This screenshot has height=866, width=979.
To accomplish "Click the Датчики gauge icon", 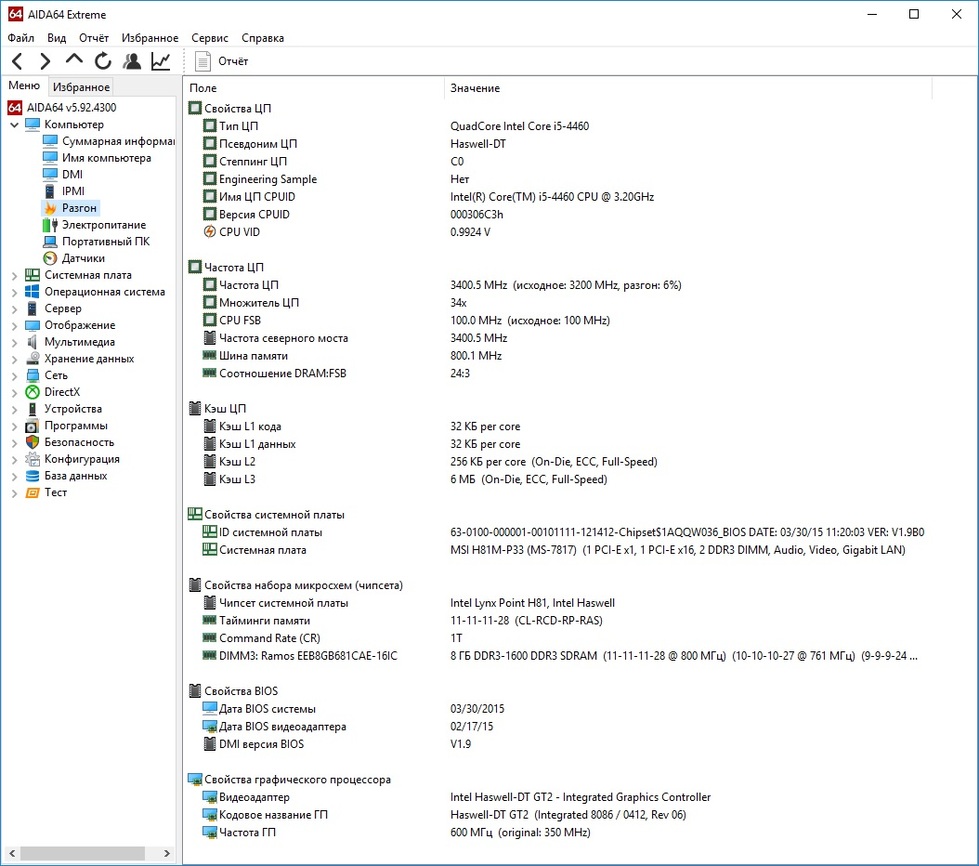I will point(50,258).
